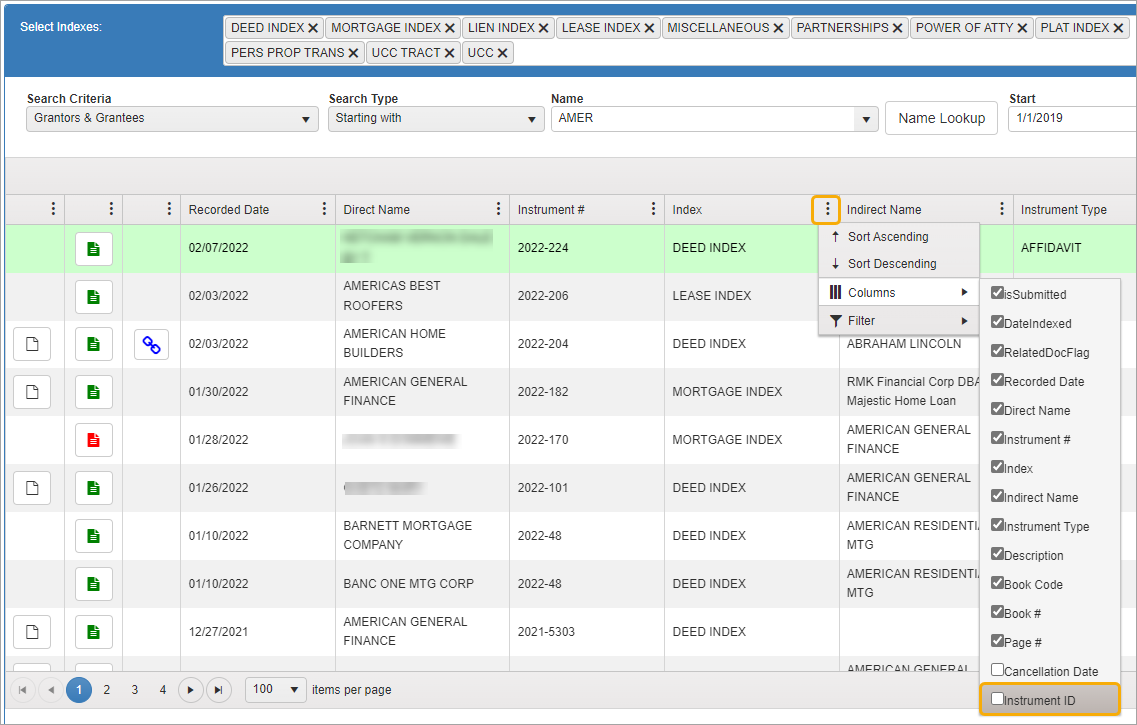Open the Index column three-dot menu

click(x=826, y=210)
